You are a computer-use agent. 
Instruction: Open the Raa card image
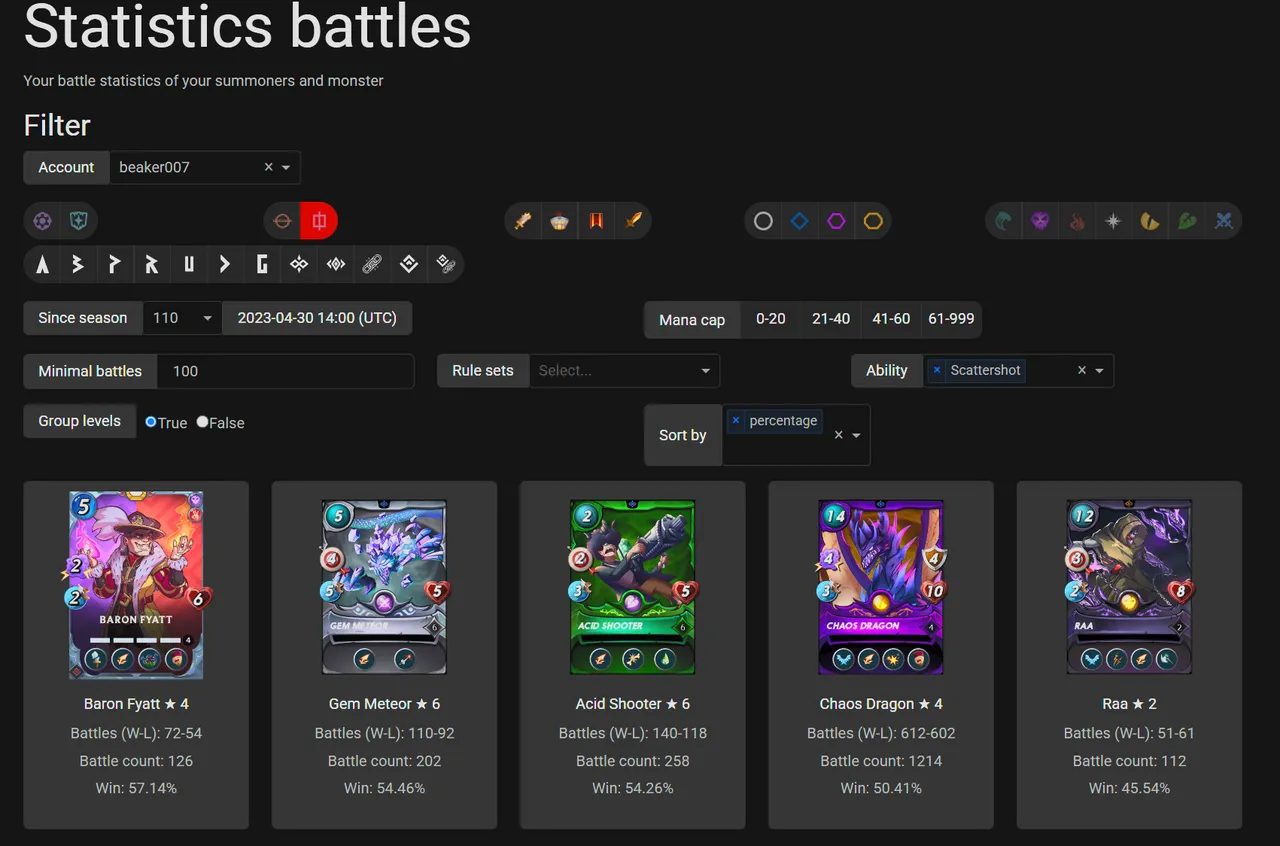pyautogui.click(x=1129, y=588)
